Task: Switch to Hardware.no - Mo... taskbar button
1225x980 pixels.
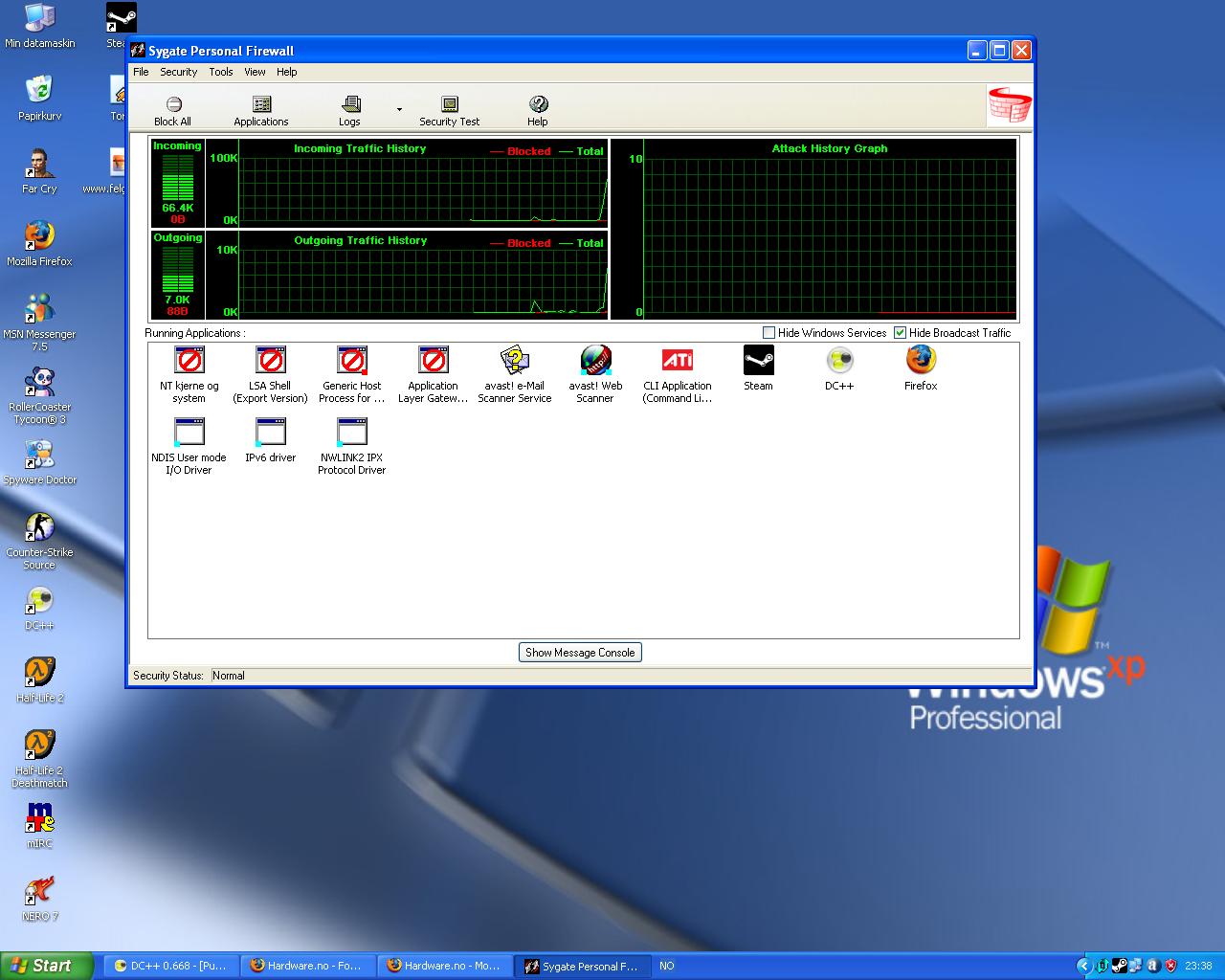Action: click(445, 966)
